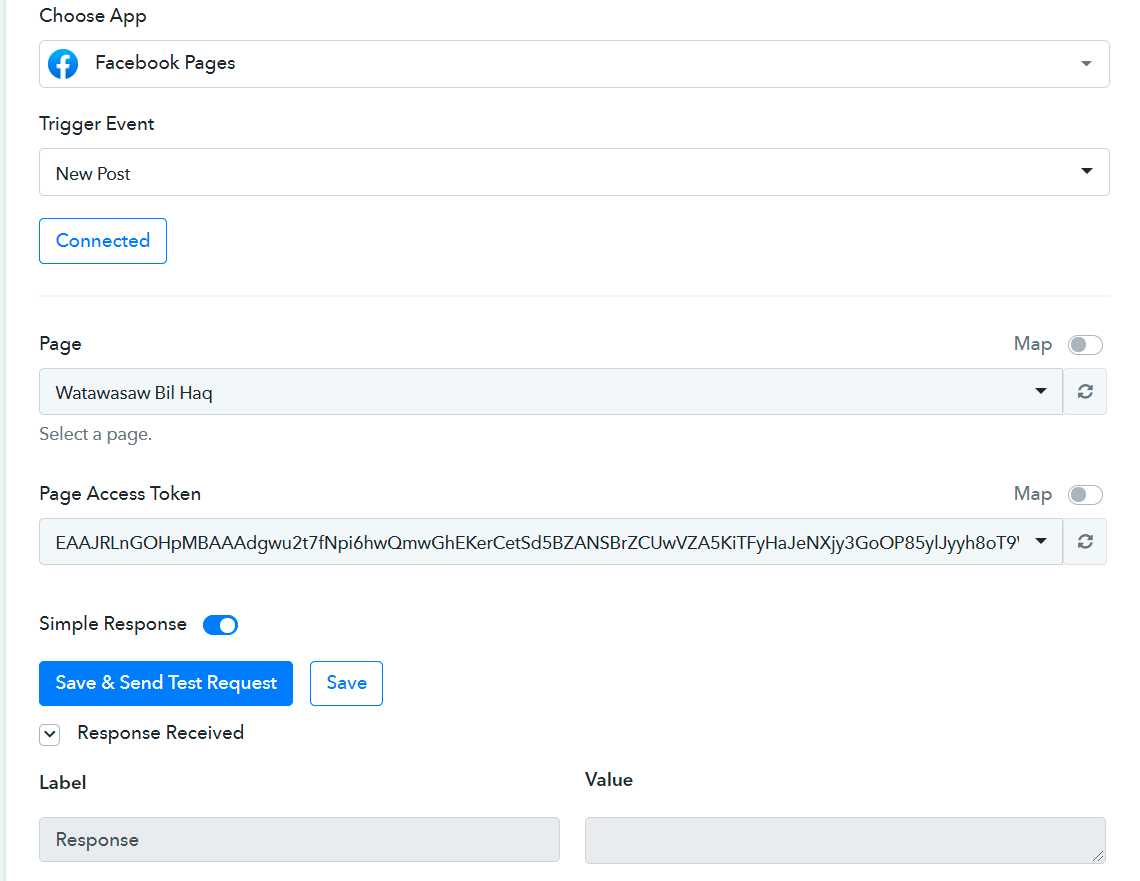
Task: Toggle the Map switch for Page Access Token
Action: click(x=1085, y=495)
